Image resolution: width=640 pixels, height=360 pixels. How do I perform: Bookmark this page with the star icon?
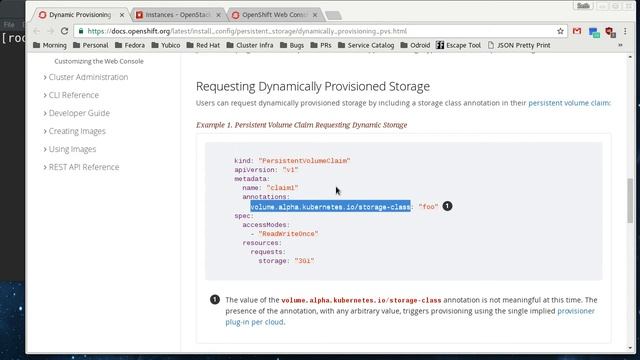point(560,31)
